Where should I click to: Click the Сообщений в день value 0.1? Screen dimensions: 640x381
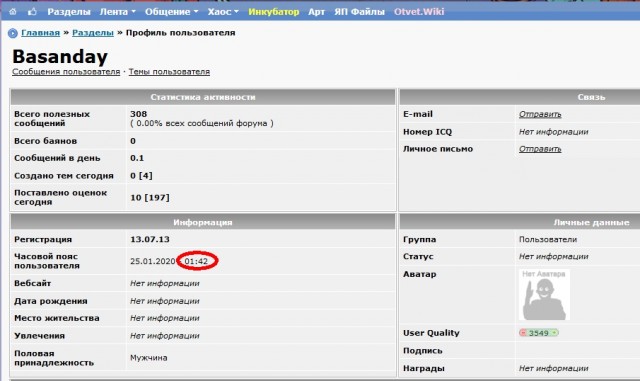point(137,158)
